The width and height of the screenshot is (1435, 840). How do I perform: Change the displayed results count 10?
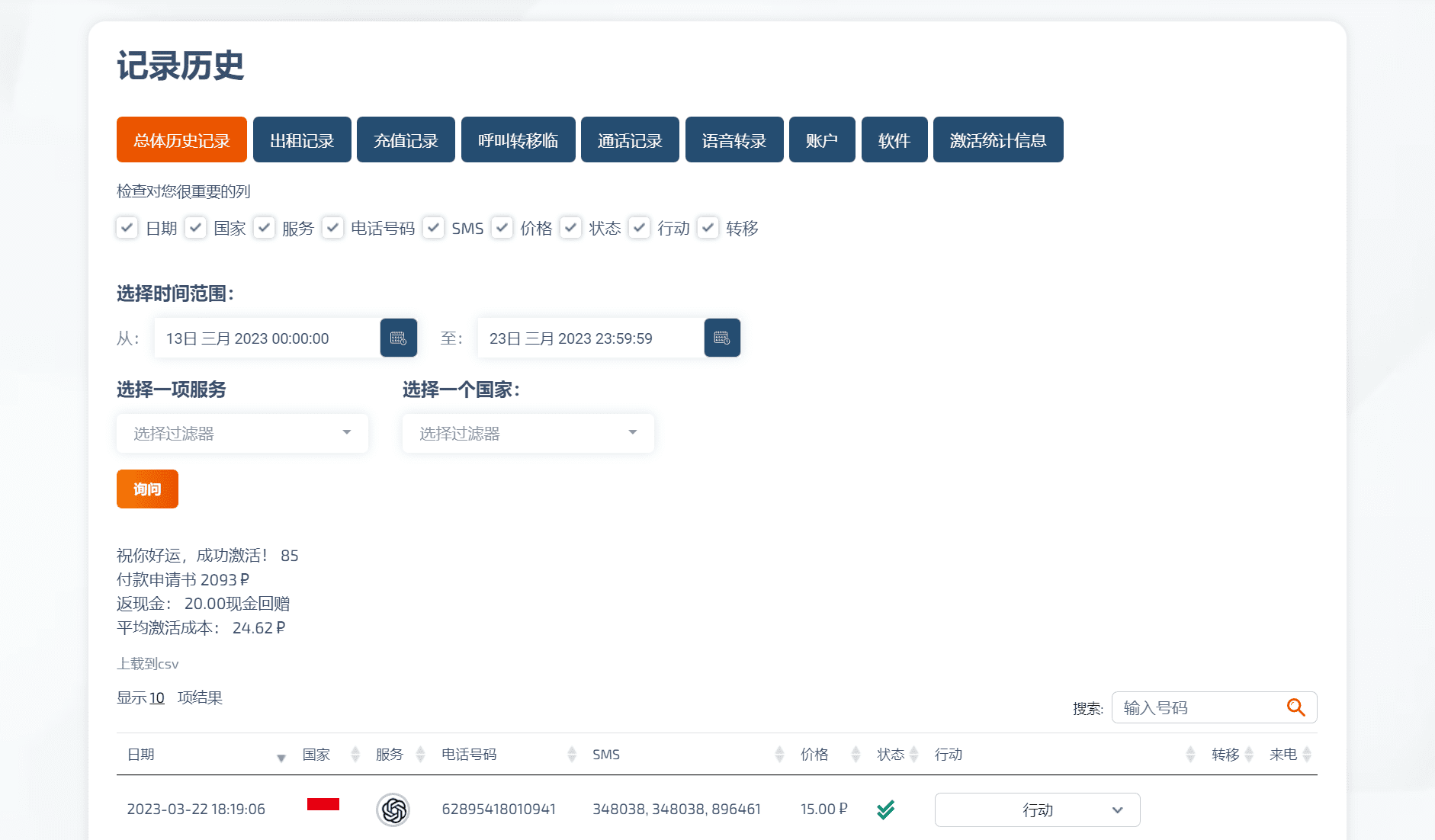tap(156, 698)
